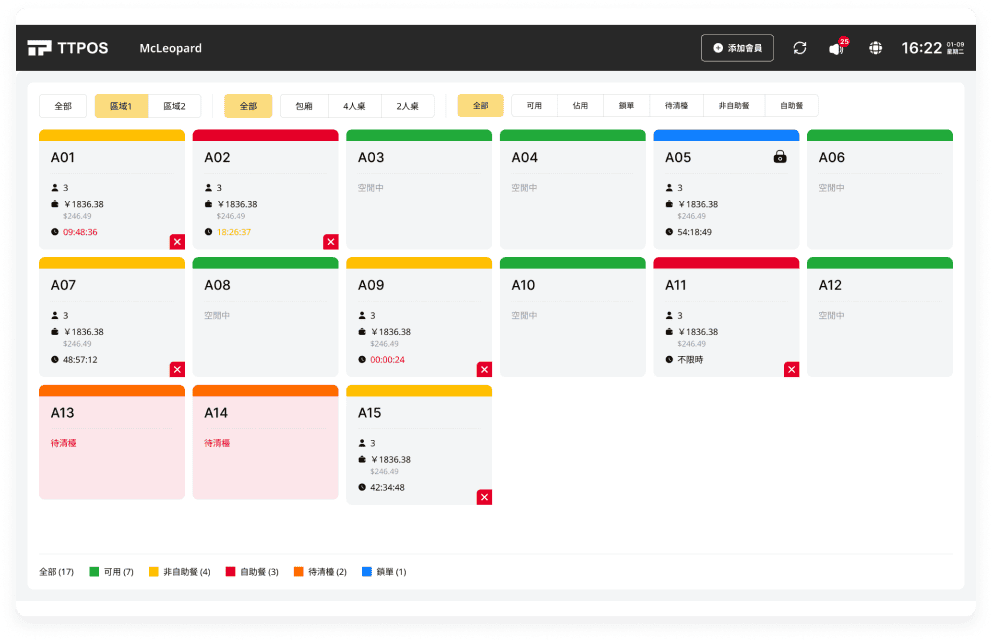Show only 可用 status tables
The width and height of the screenshot is (992, 641).
[x=534, y=106]
